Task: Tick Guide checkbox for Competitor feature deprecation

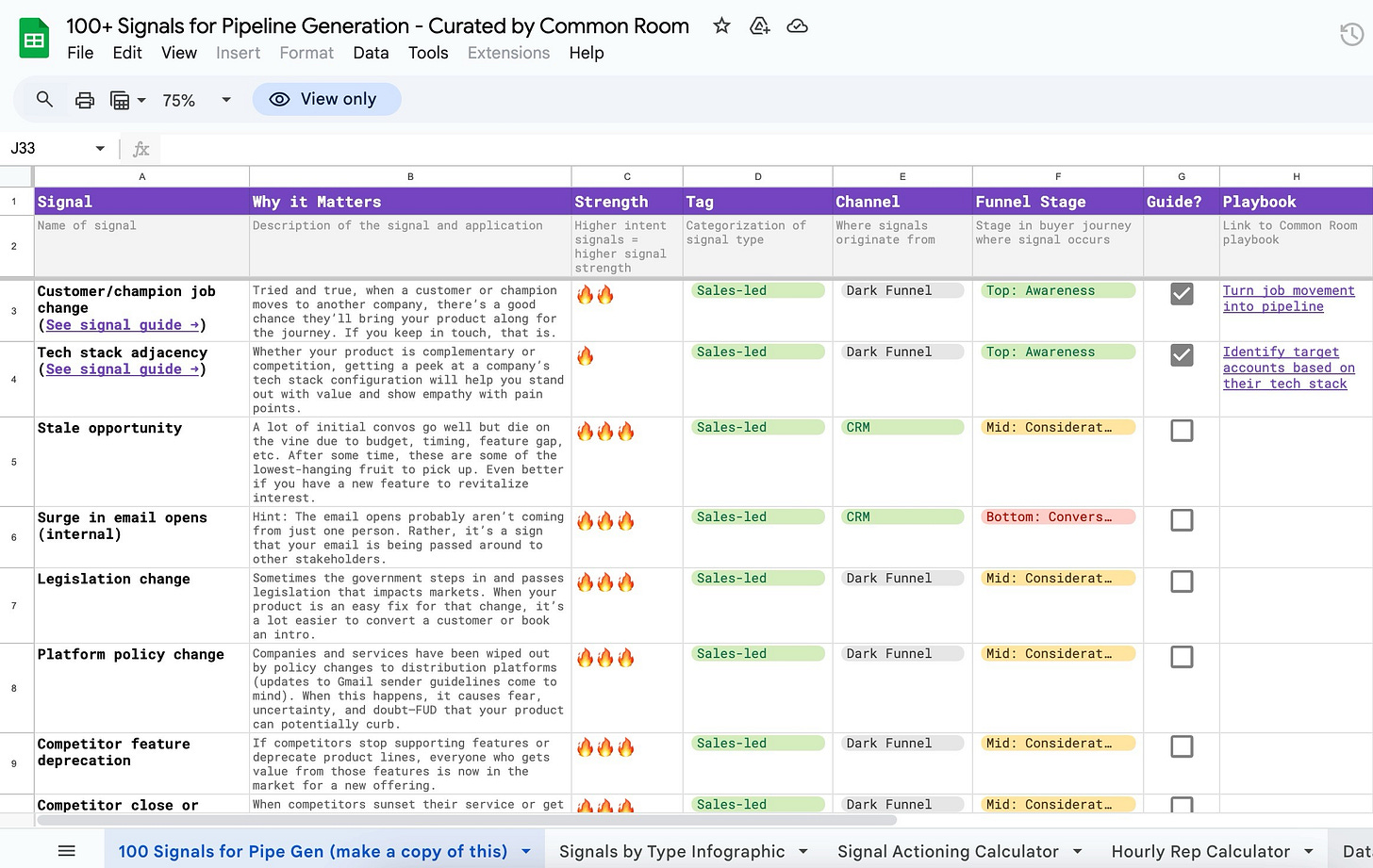Action: click(1182, 746)
